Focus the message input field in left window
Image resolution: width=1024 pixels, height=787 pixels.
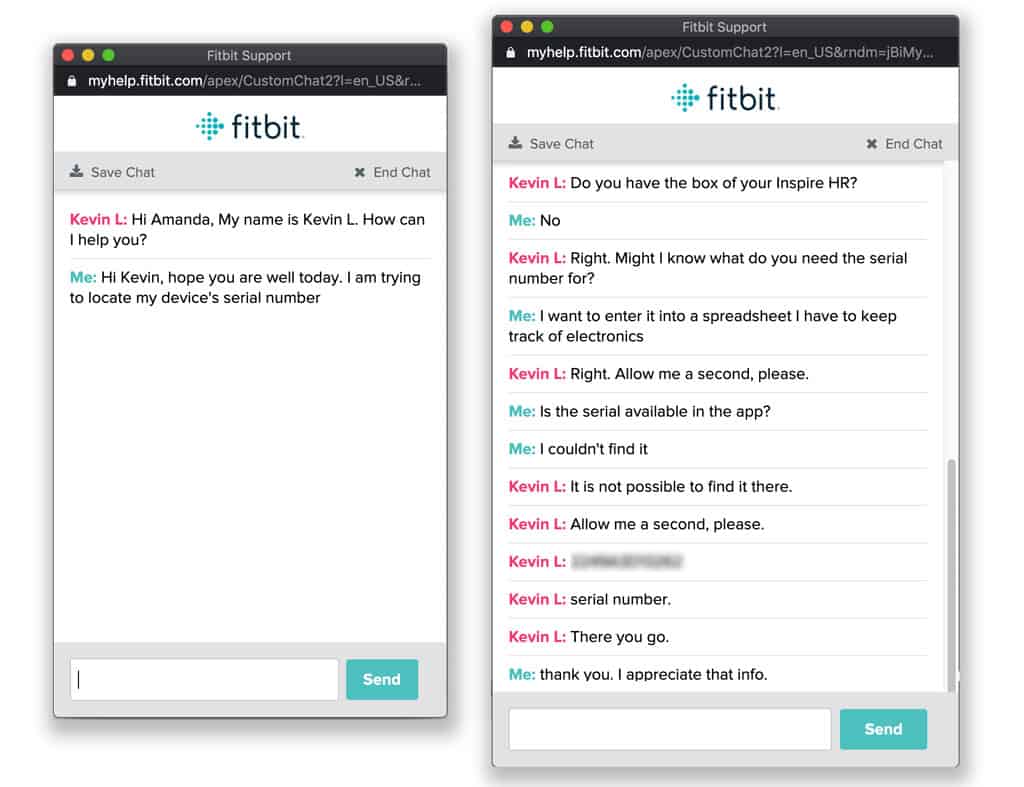pos(204,680)
